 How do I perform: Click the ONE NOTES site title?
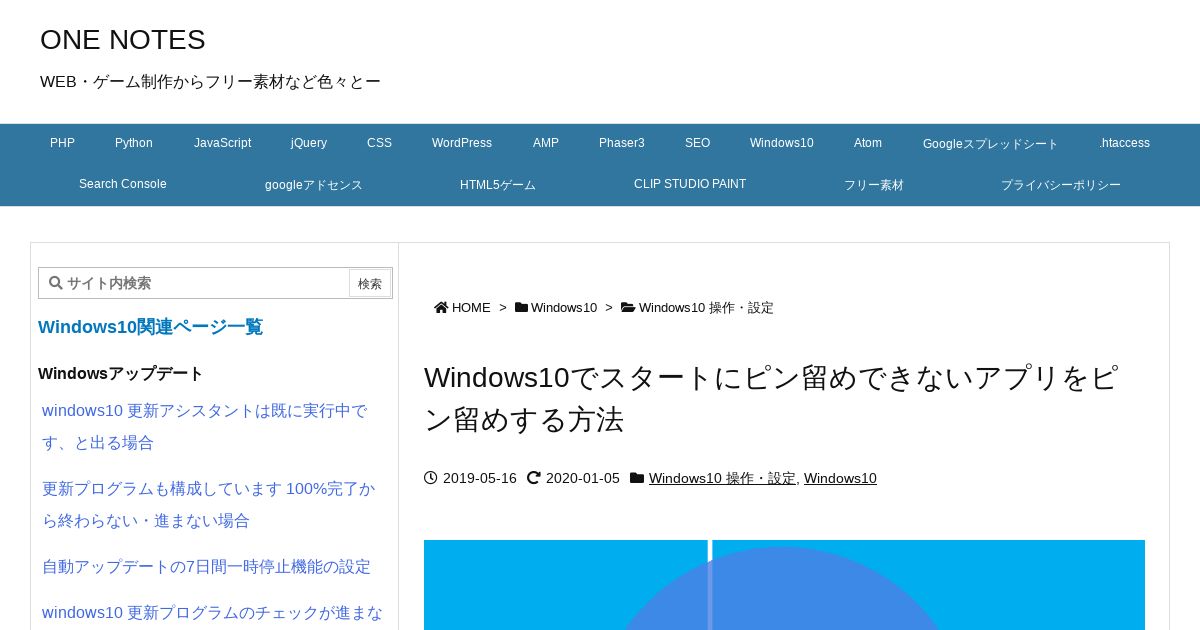click(x=123, y=40)
